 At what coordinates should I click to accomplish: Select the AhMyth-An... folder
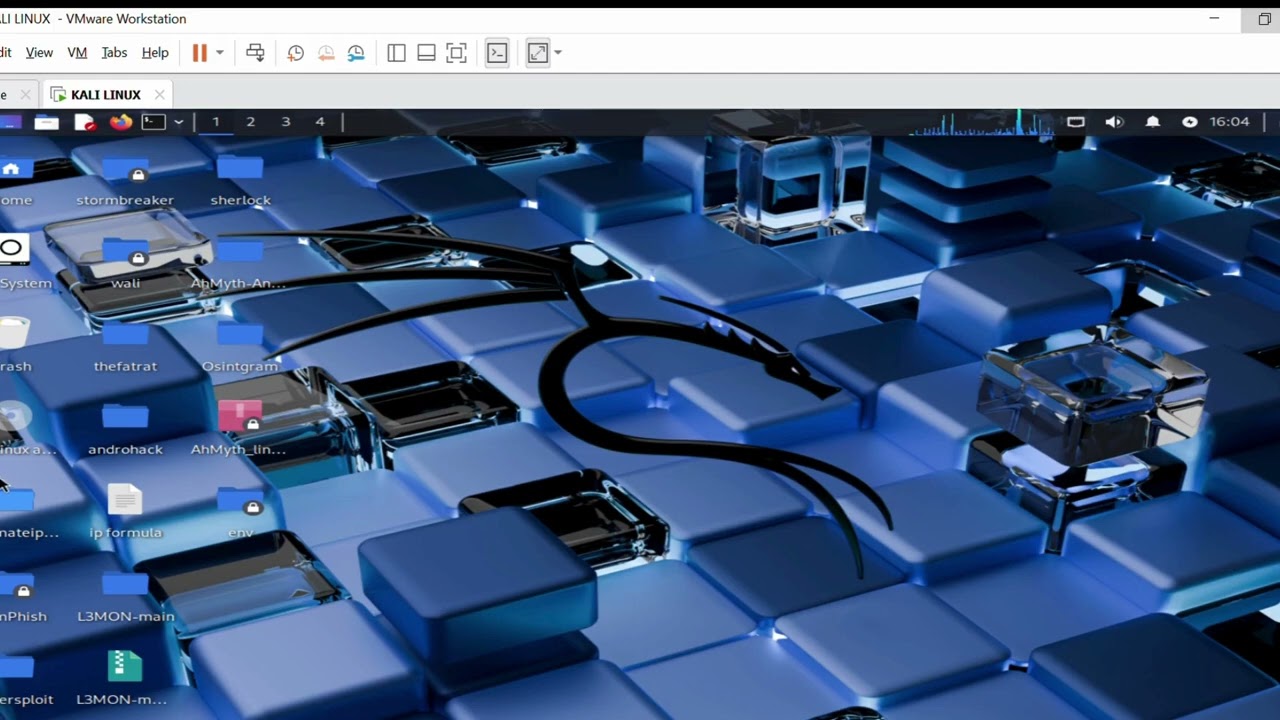click(x=239, y=263)
